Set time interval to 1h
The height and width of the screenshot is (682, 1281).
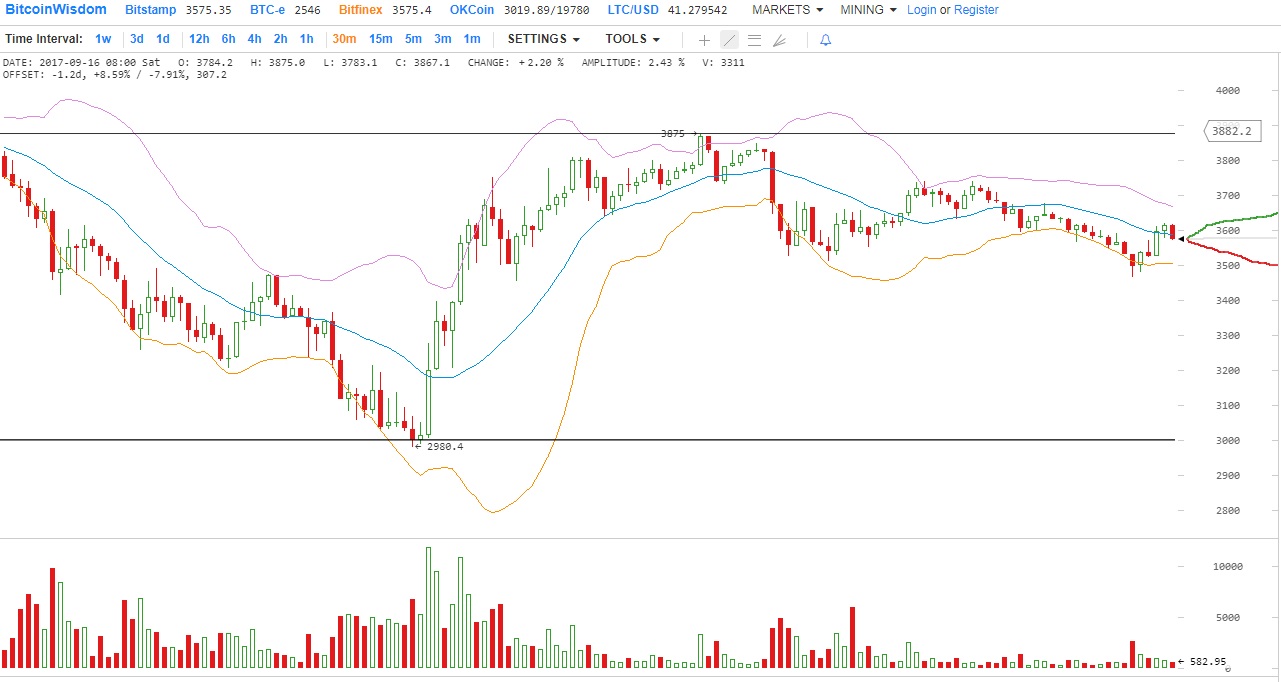[307, 39]
